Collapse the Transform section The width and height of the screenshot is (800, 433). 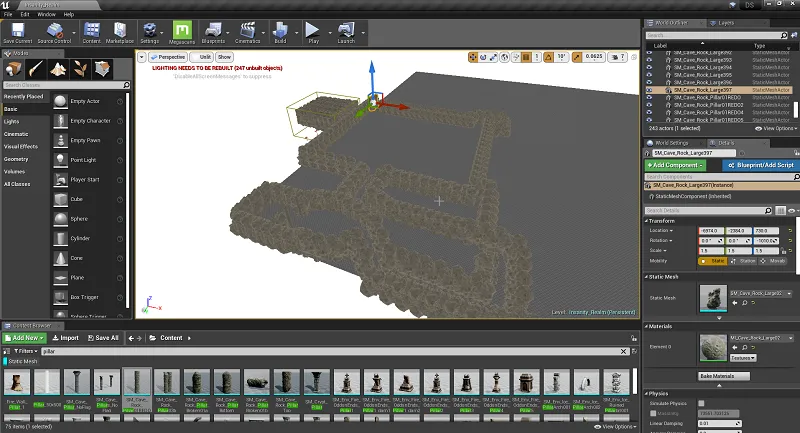[x=646, y=221]
